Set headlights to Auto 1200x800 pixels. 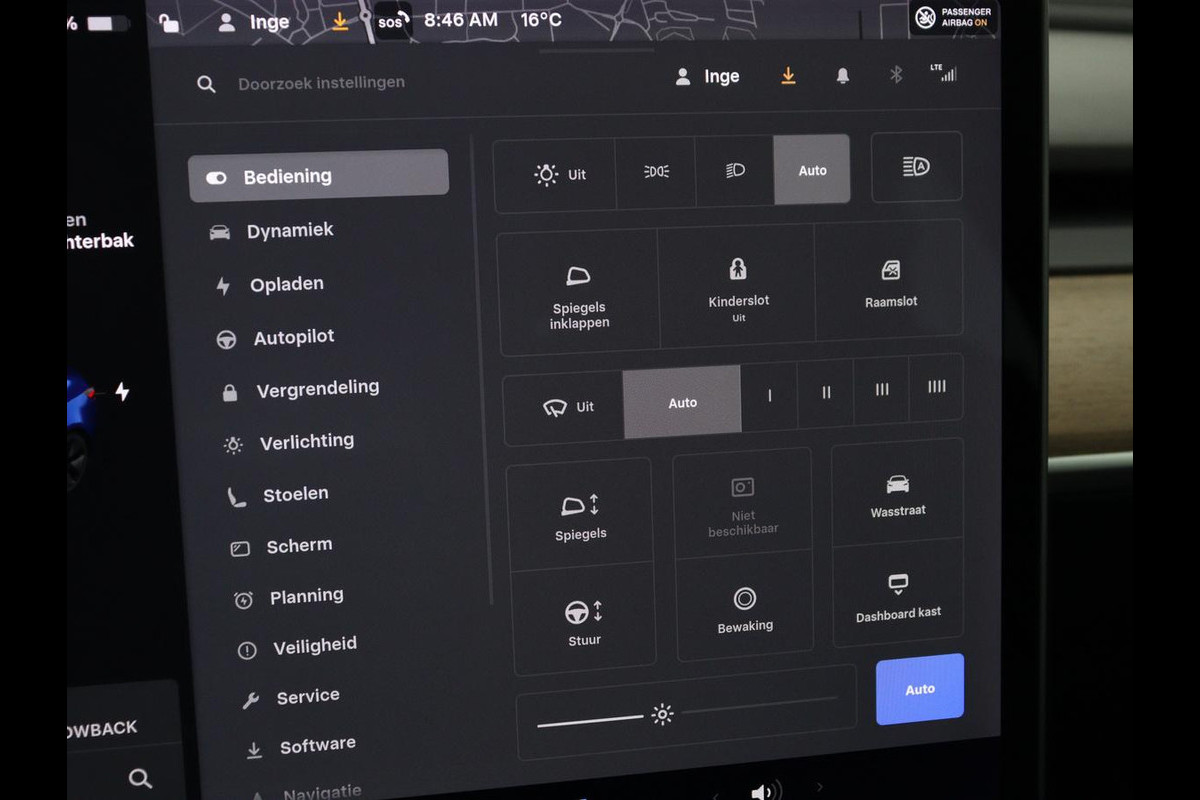[812, 171]
